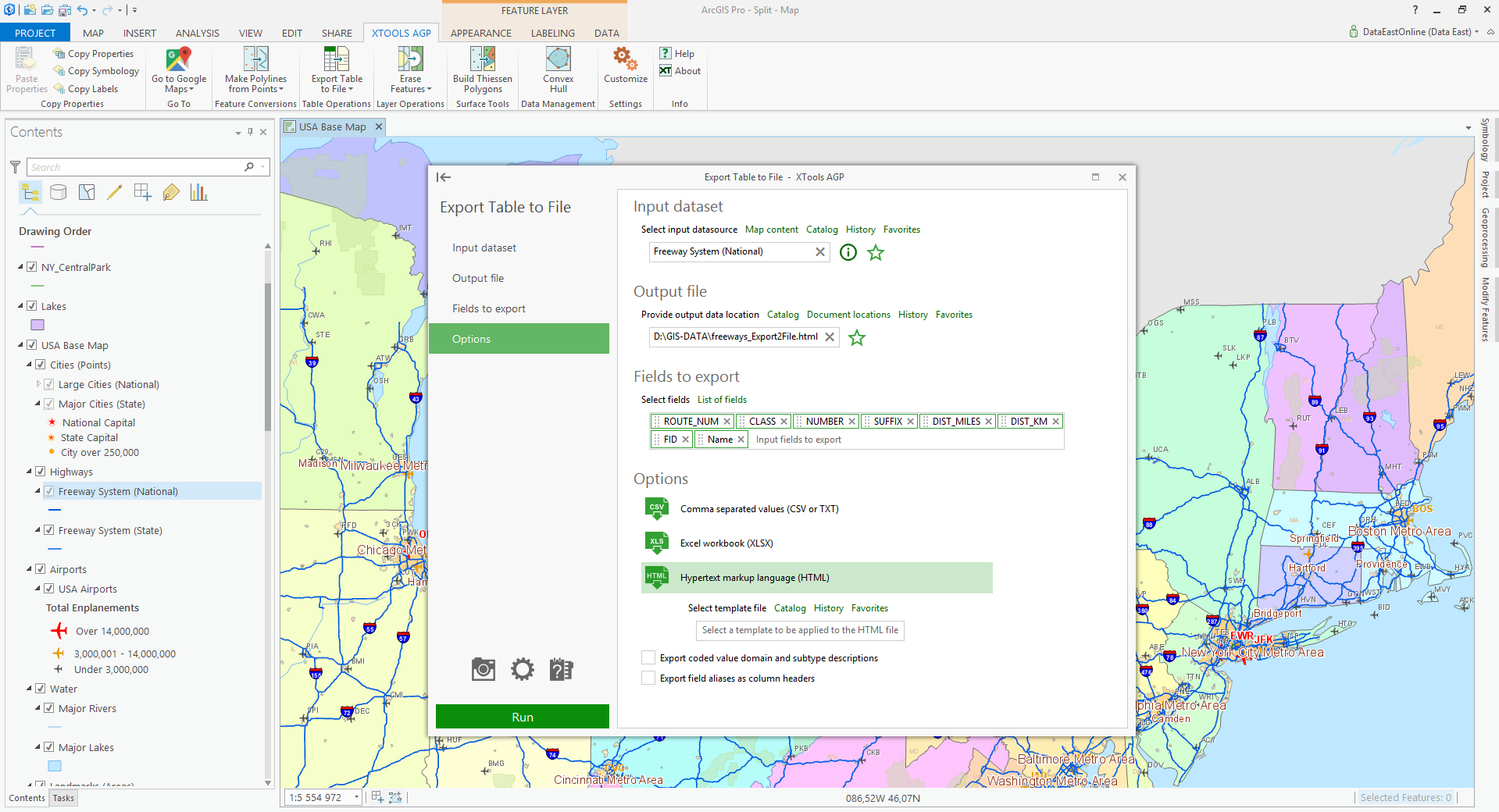Toggle USA Airports layer visibility
This screenshot has height=812, width=1499.
[49, 589]
